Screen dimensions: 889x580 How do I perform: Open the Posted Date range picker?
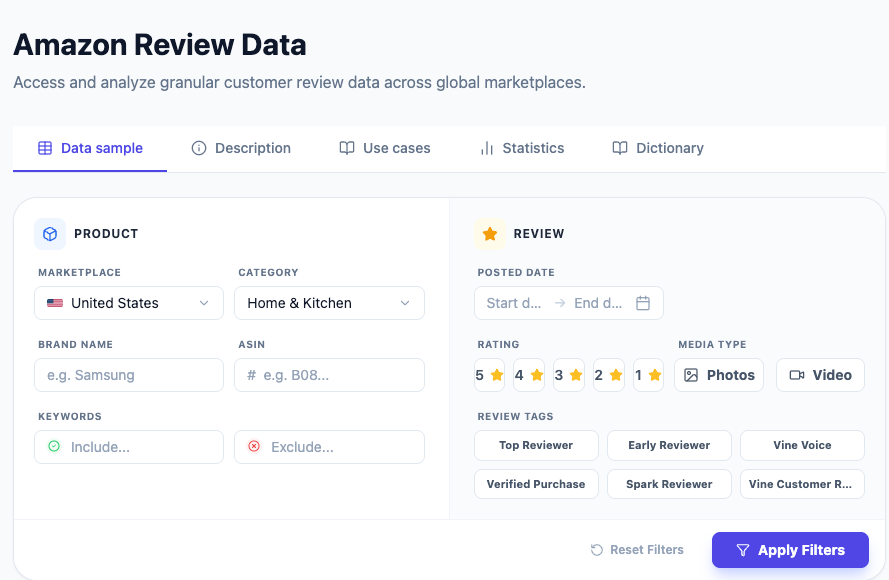[568, 303]
